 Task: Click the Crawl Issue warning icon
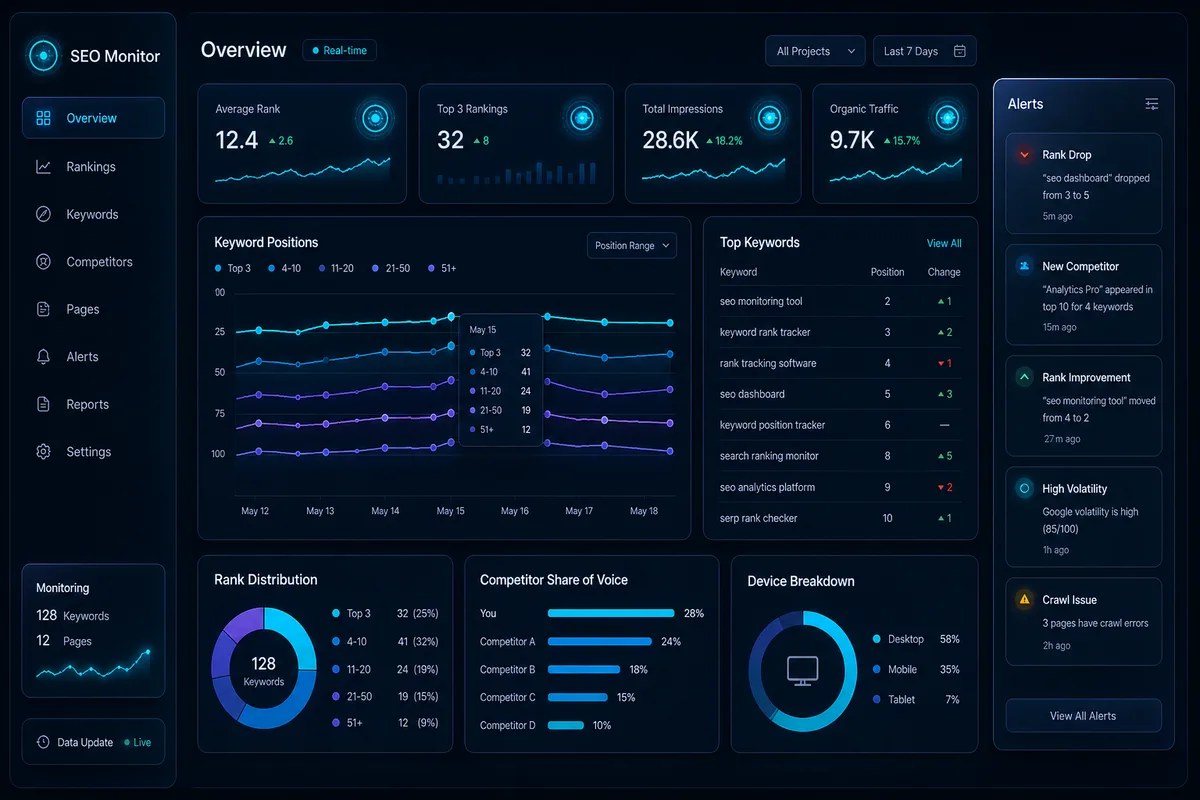(x=1024, y=600)
